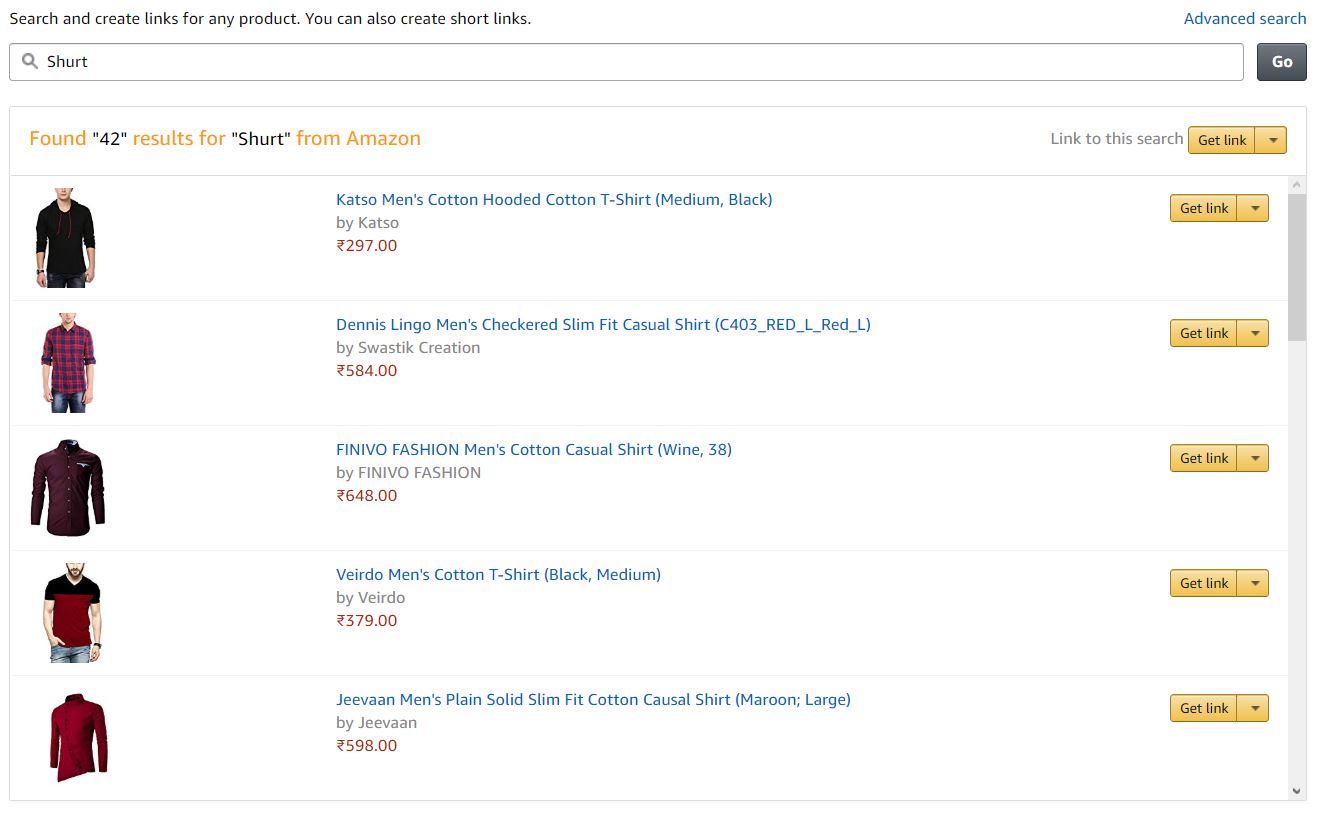This screenshot has height=817, width=1320.
Task: Get link for Katso Hooded T-Shirt
Action: click(1204, 208)
